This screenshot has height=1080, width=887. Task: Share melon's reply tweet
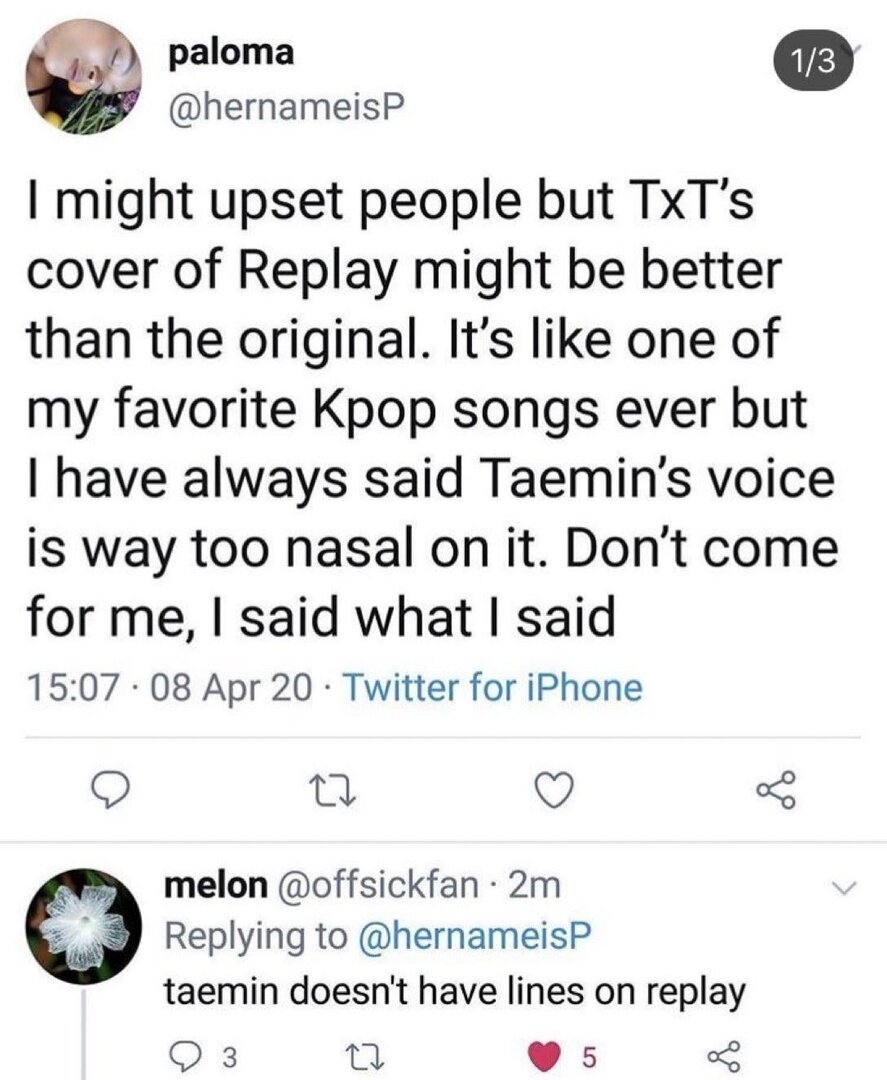click(x=722, y=1055)
